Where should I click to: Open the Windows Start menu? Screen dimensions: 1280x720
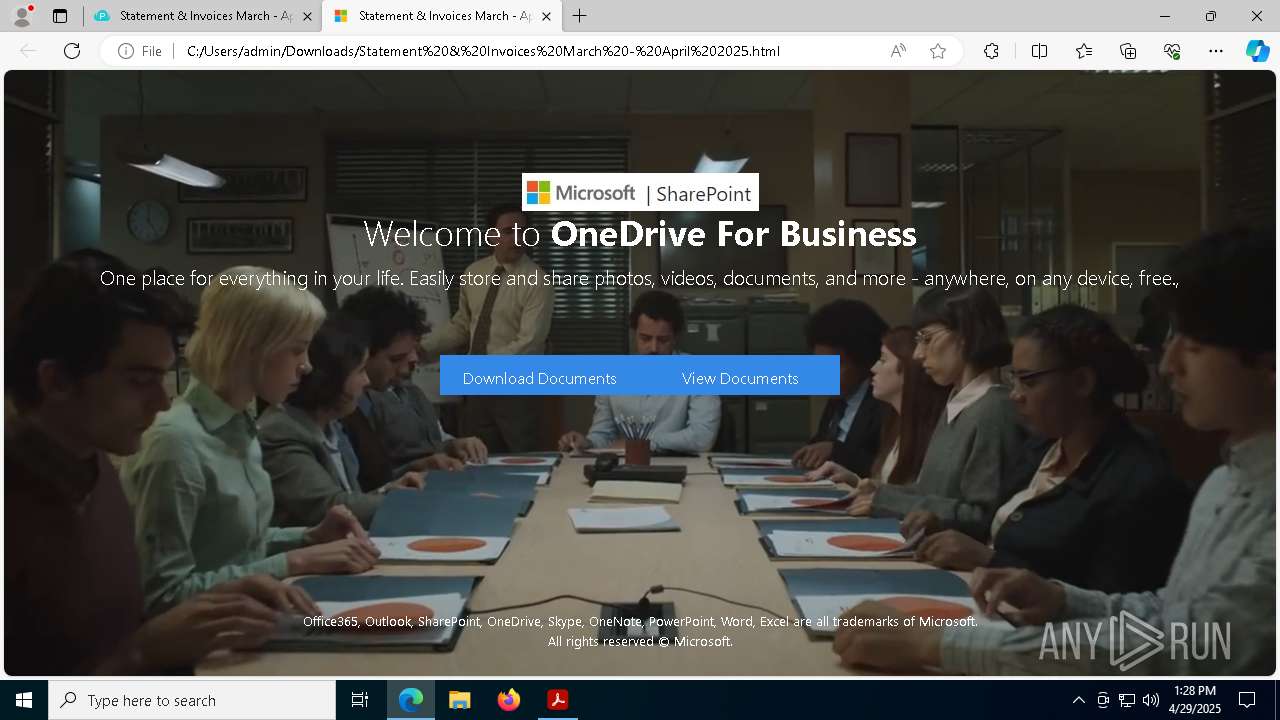pos(24,700)
